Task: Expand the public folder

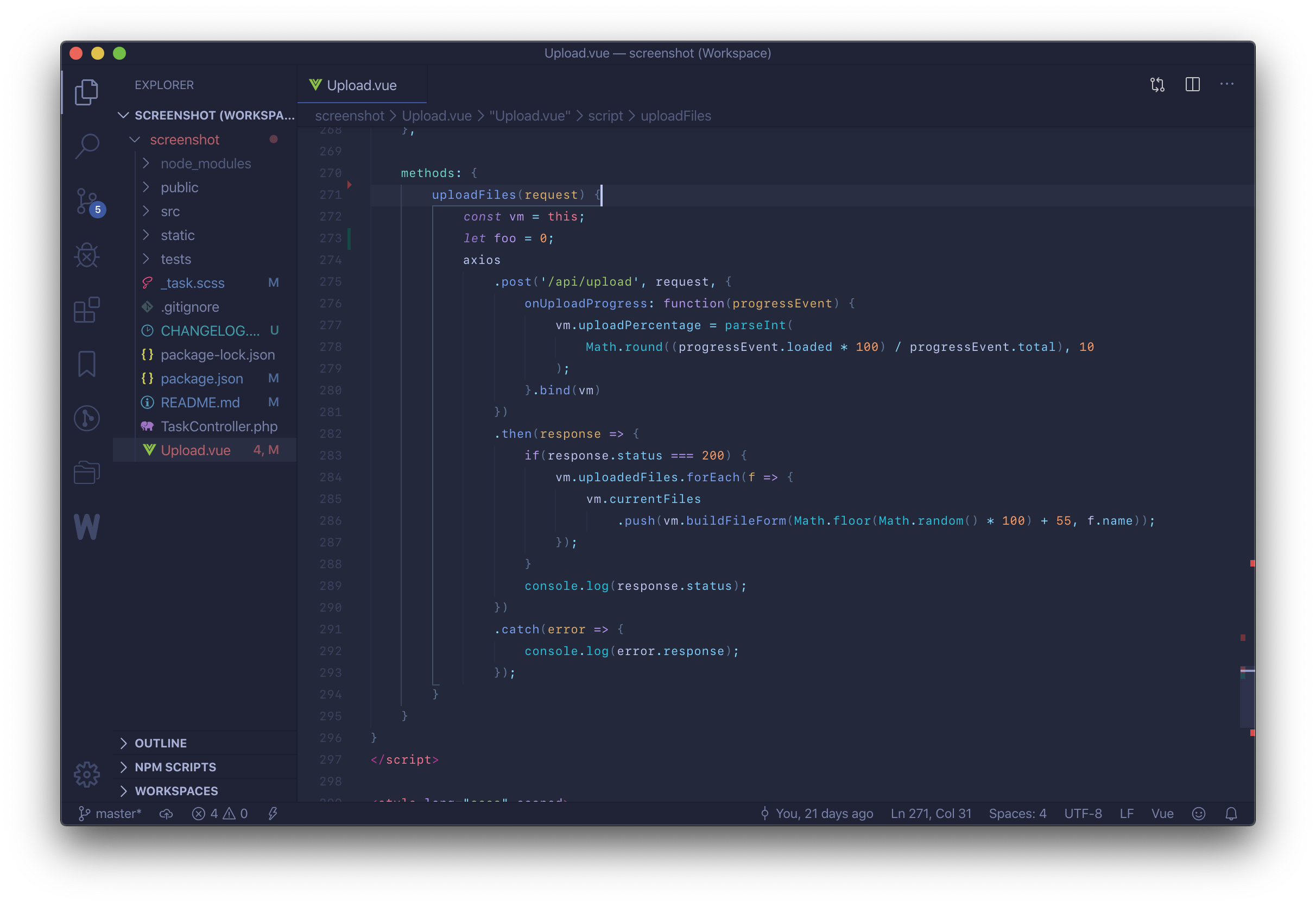Action: tap(205, 187)
